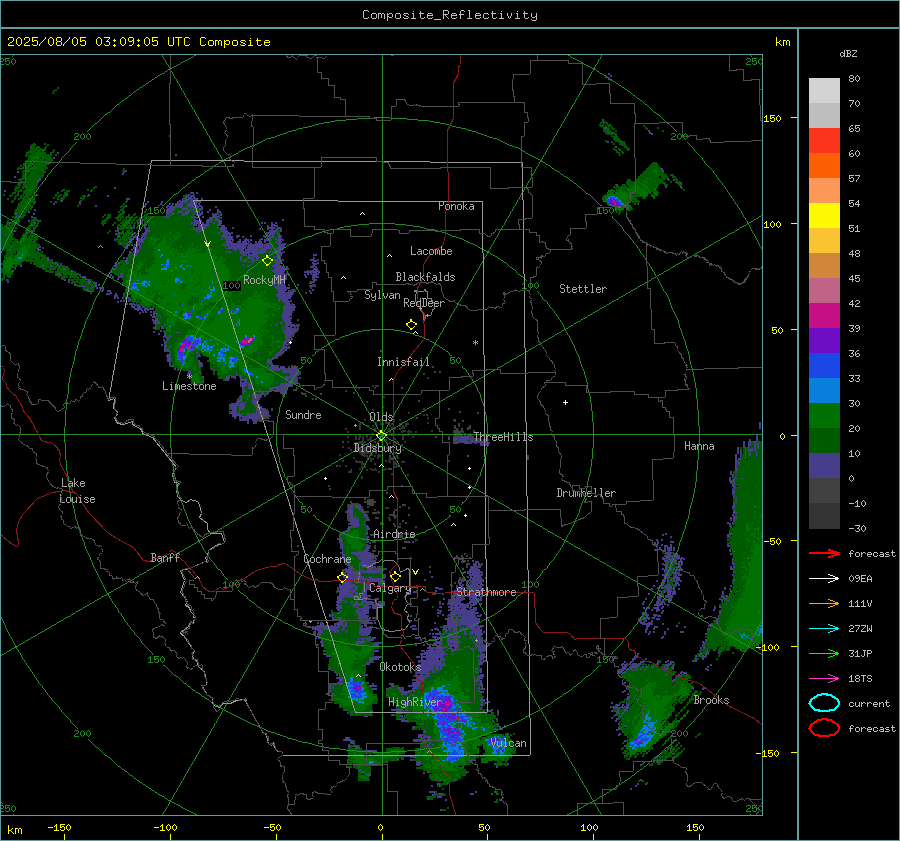Click the Lacombe label
This screenshot has width=900, height=841.
(431, 251)
